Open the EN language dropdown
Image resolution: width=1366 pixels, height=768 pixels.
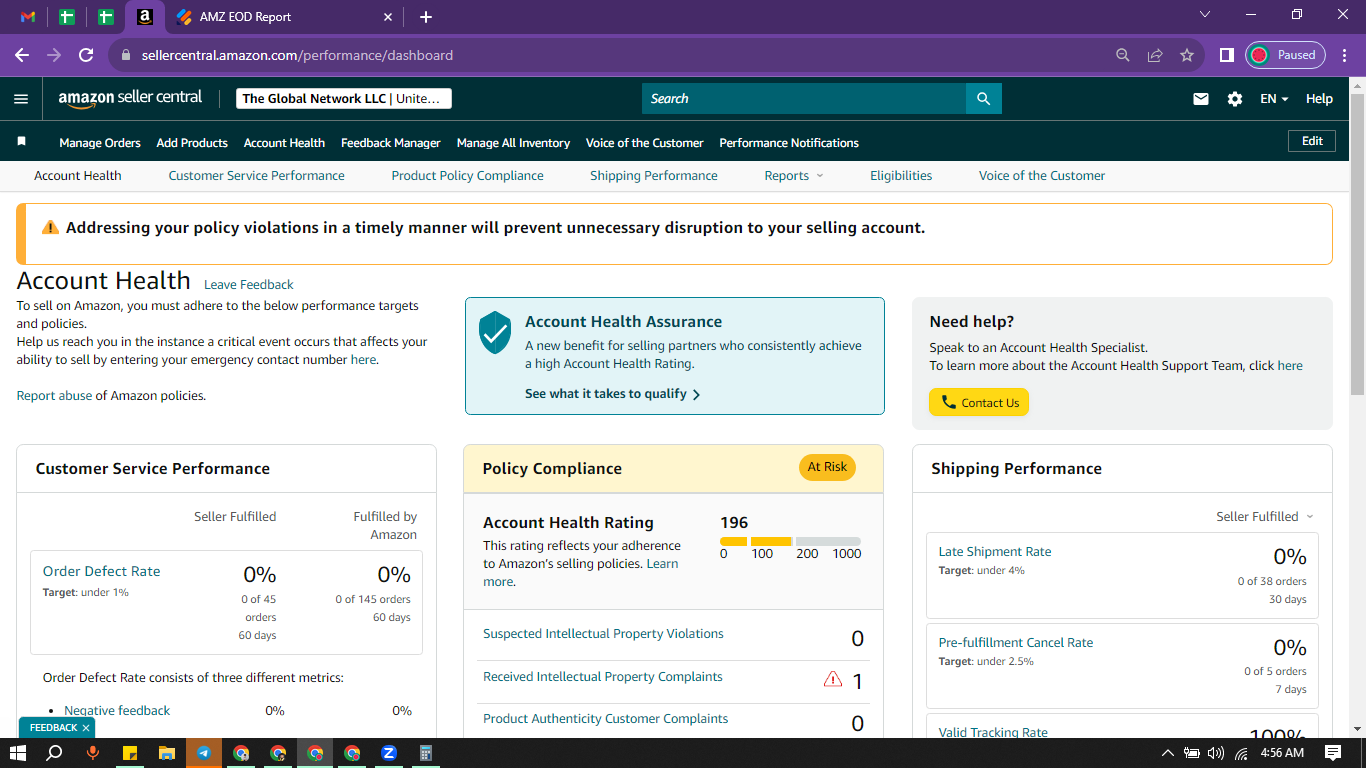tap(1274, 99)
